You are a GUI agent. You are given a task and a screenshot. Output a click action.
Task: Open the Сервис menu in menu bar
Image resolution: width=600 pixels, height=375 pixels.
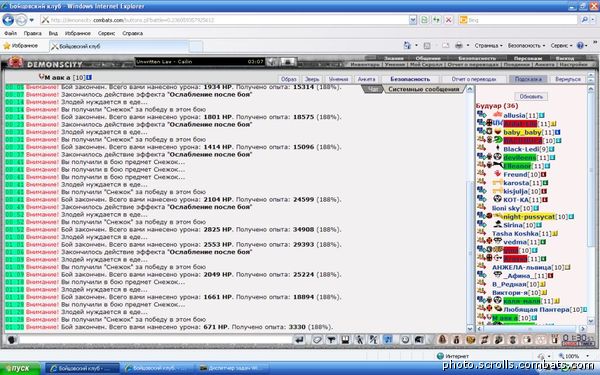pos(106,33)
